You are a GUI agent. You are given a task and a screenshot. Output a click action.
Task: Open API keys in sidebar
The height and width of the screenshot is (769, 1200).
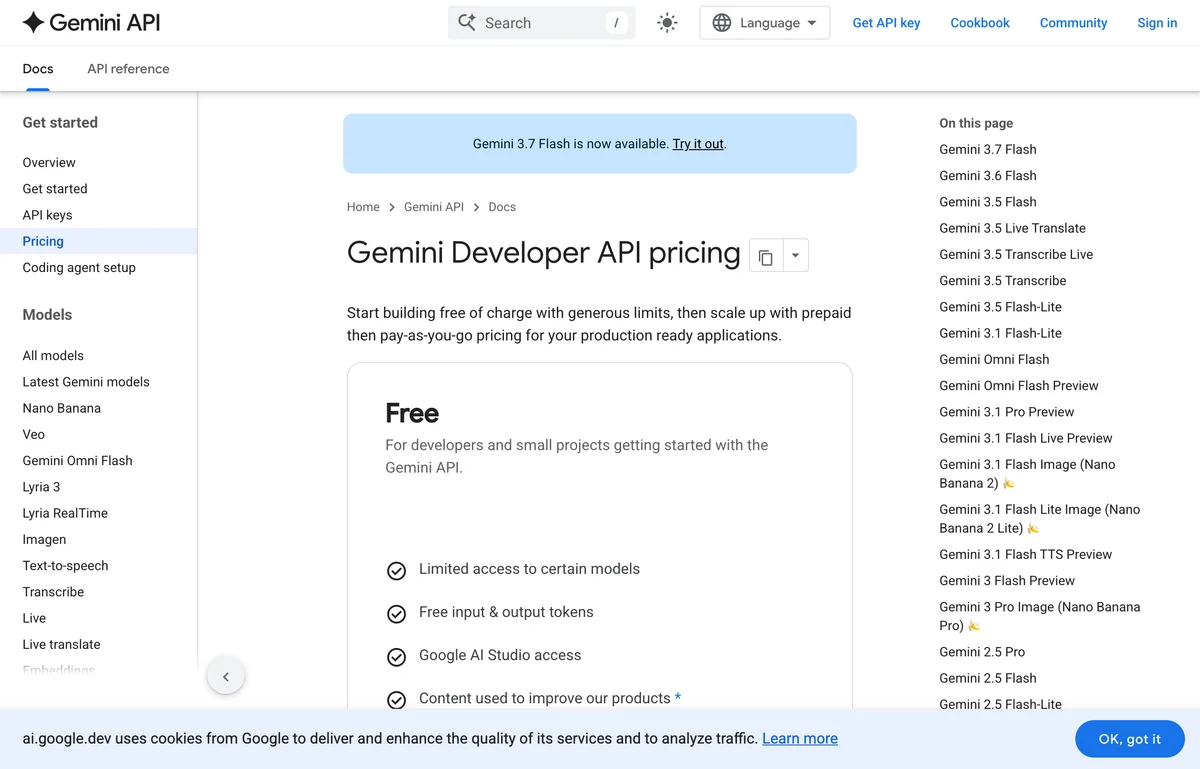(x=47, y=215)
